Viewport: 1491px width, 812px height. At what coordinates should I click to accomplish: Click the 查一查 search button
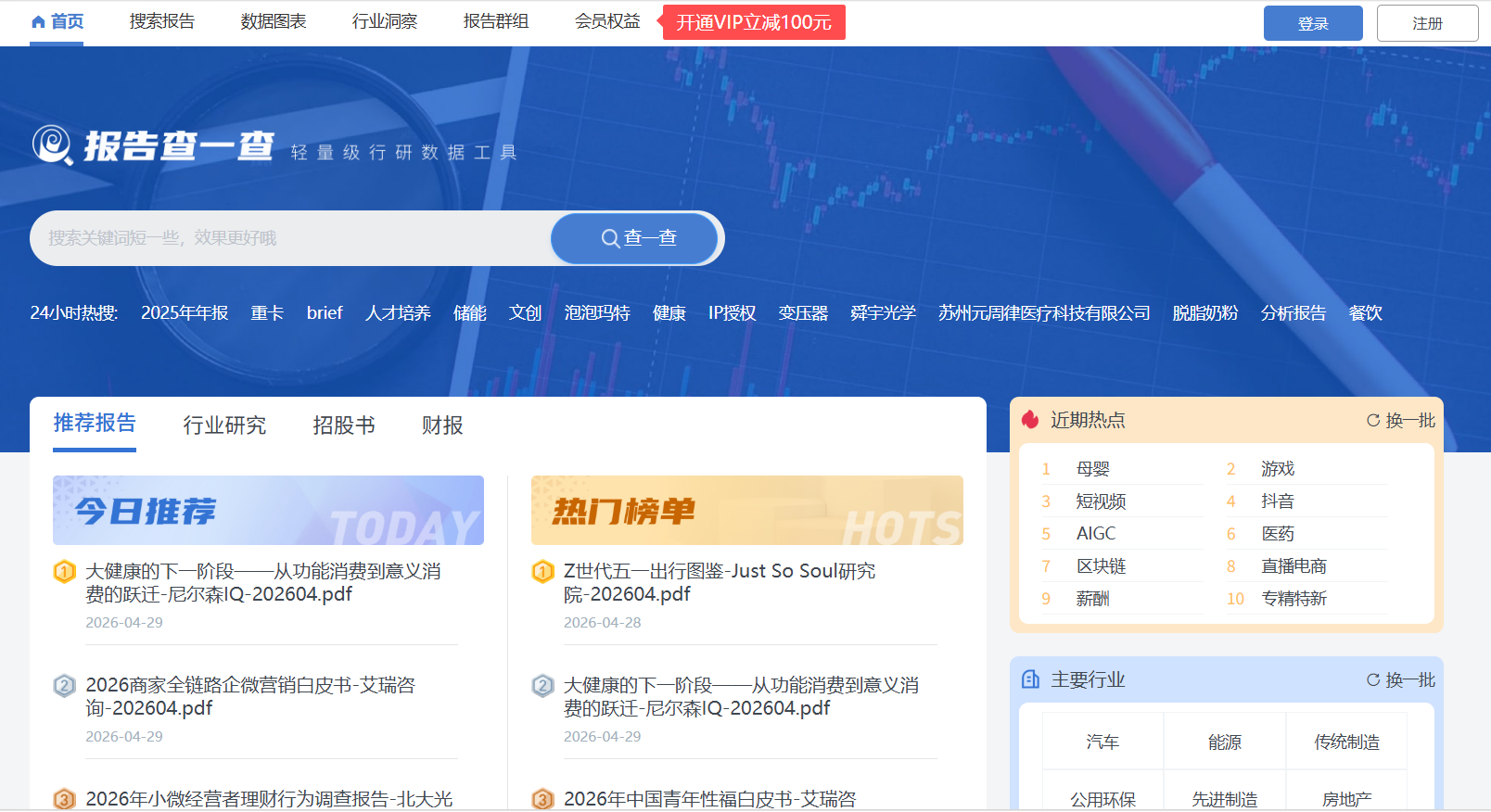(x=635, y=238)
